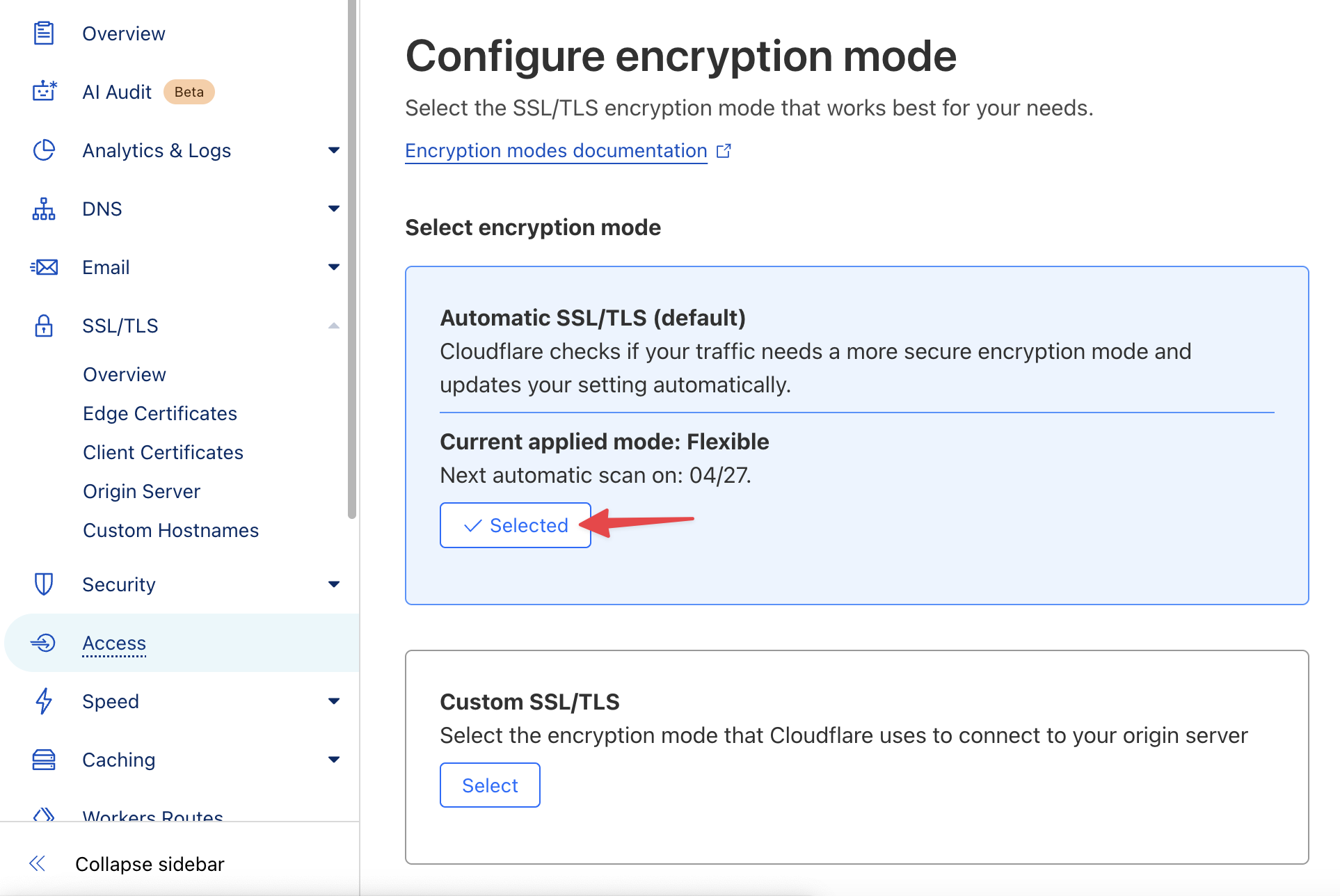The height and width of the screenshot is (896, 1340).
Task: Expand the Caching dropdown arrow
Action: (x=334, y=760)
